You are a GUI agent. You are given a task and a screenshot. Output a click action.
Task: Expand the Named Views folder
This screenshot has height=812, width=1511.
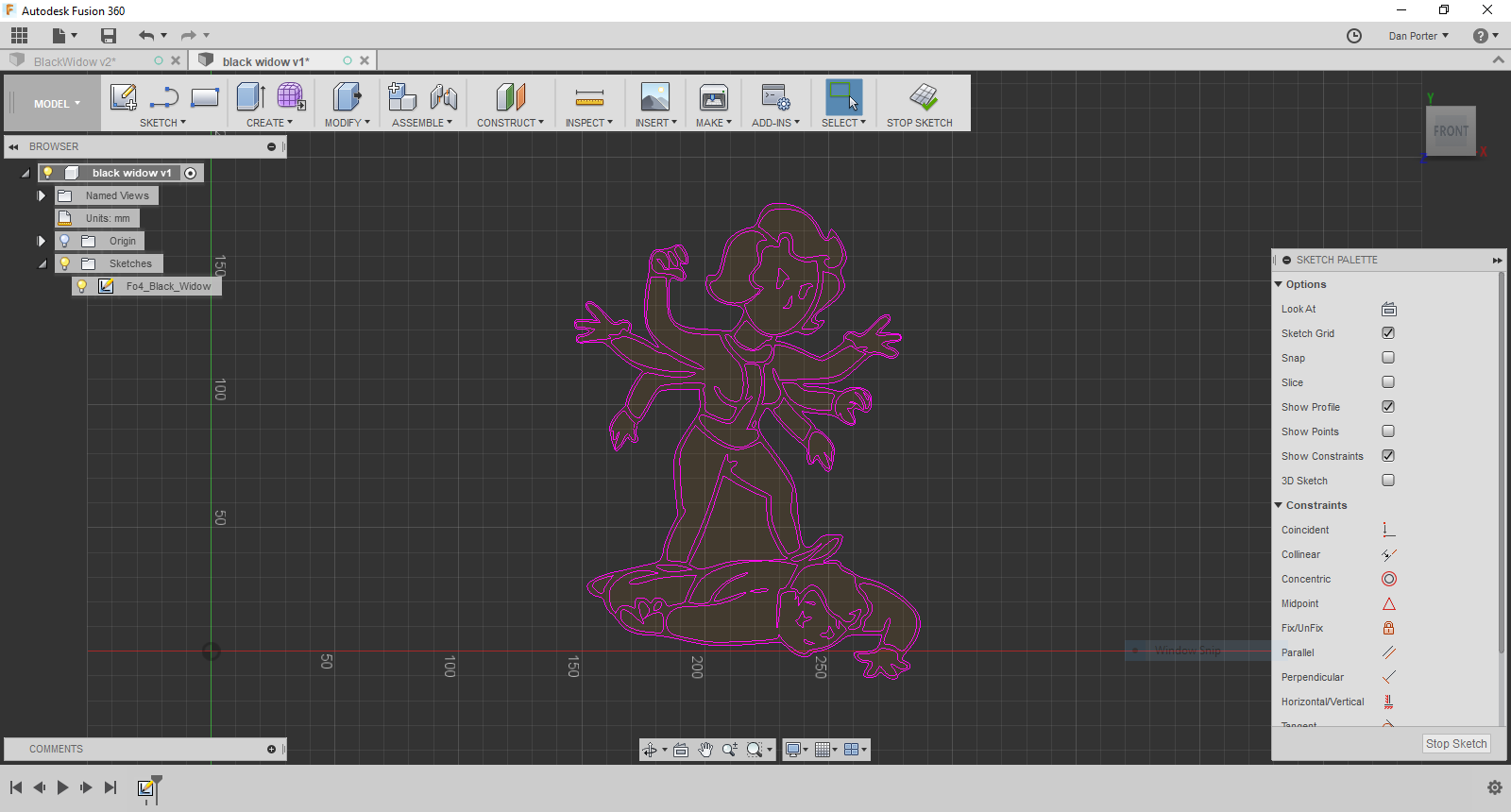click(42, 195)
